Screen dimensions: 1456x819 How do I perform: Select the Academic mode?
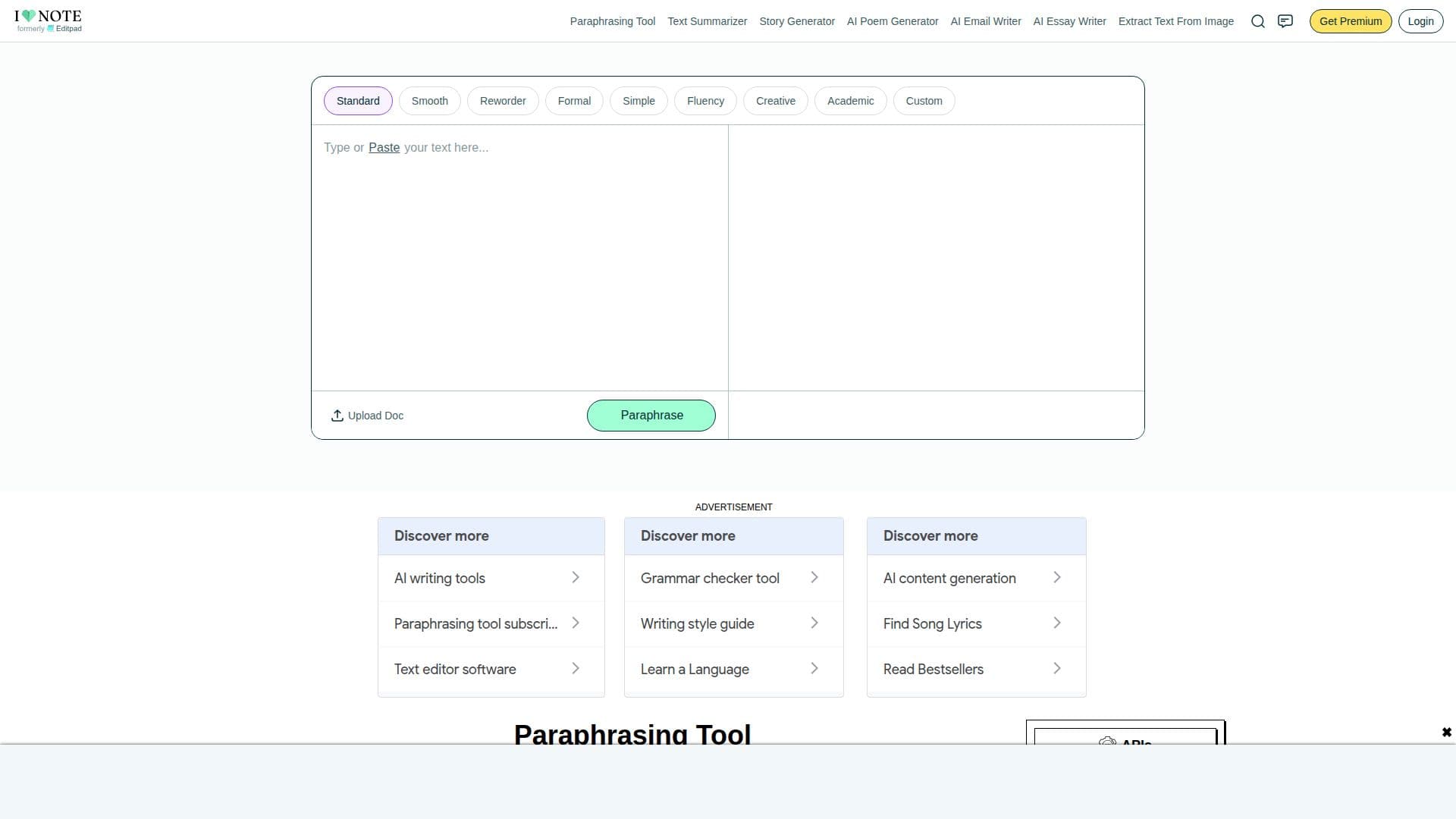point(850,101)
